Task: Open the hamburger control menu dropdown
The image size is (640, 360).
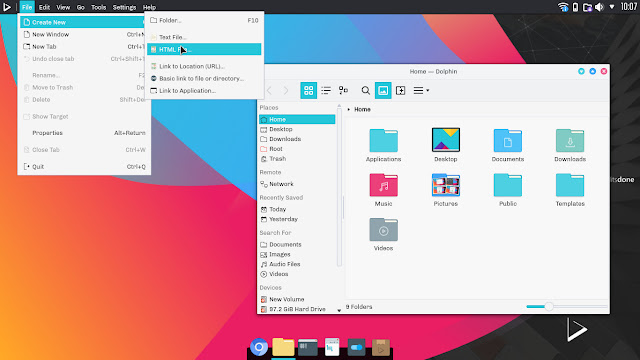Action: point(421,90)
